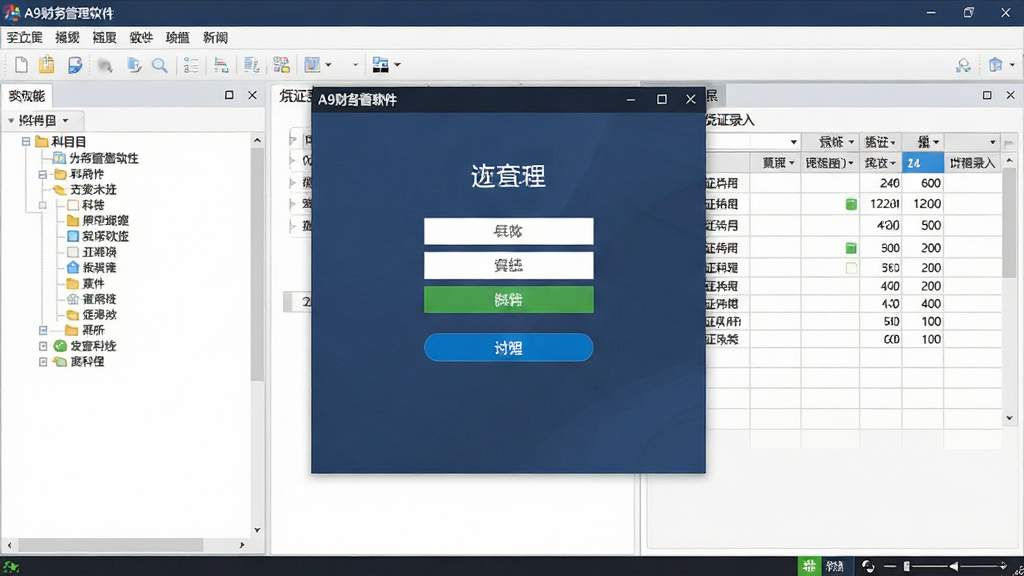The width and height of the screenshot is (1024, 576).
Task: Open the leftmost menu in the menu bar
Action: pyautogui.click(x=24, y=37)
